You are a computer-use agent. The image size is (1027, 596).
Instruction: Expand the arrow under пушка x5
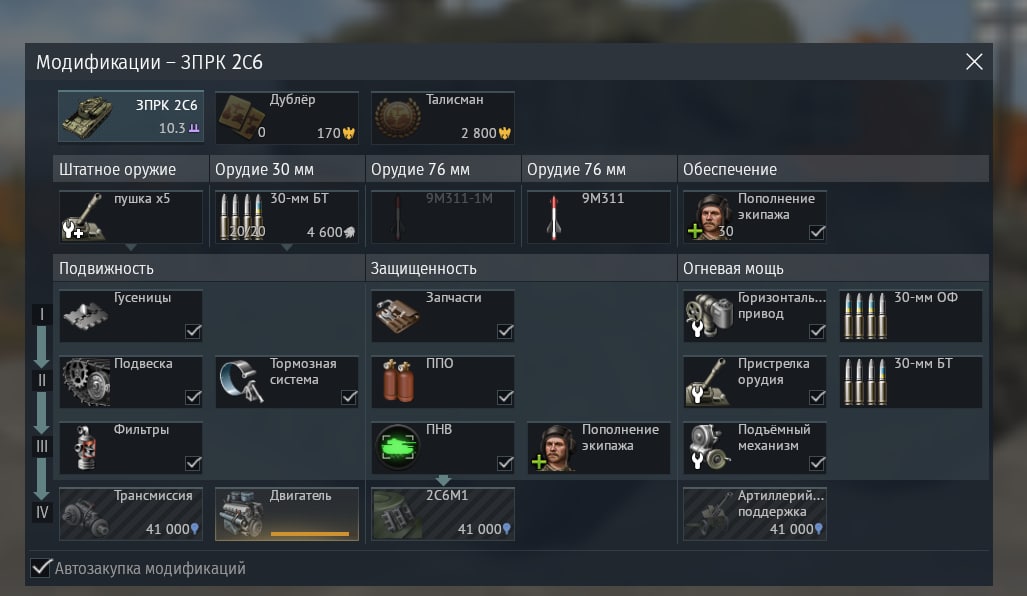point(131,248)
